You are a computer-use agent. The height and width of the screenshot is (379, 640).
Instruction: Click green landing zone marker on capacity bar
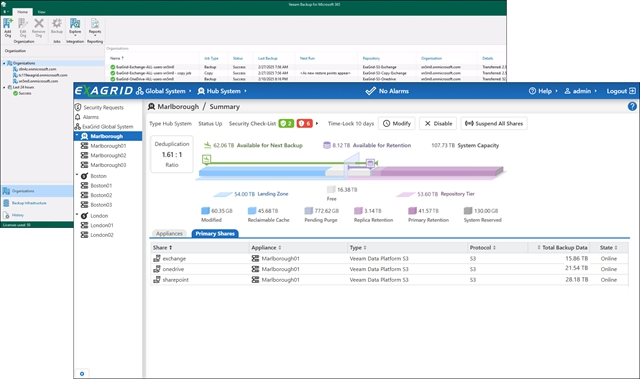[207, 159]
